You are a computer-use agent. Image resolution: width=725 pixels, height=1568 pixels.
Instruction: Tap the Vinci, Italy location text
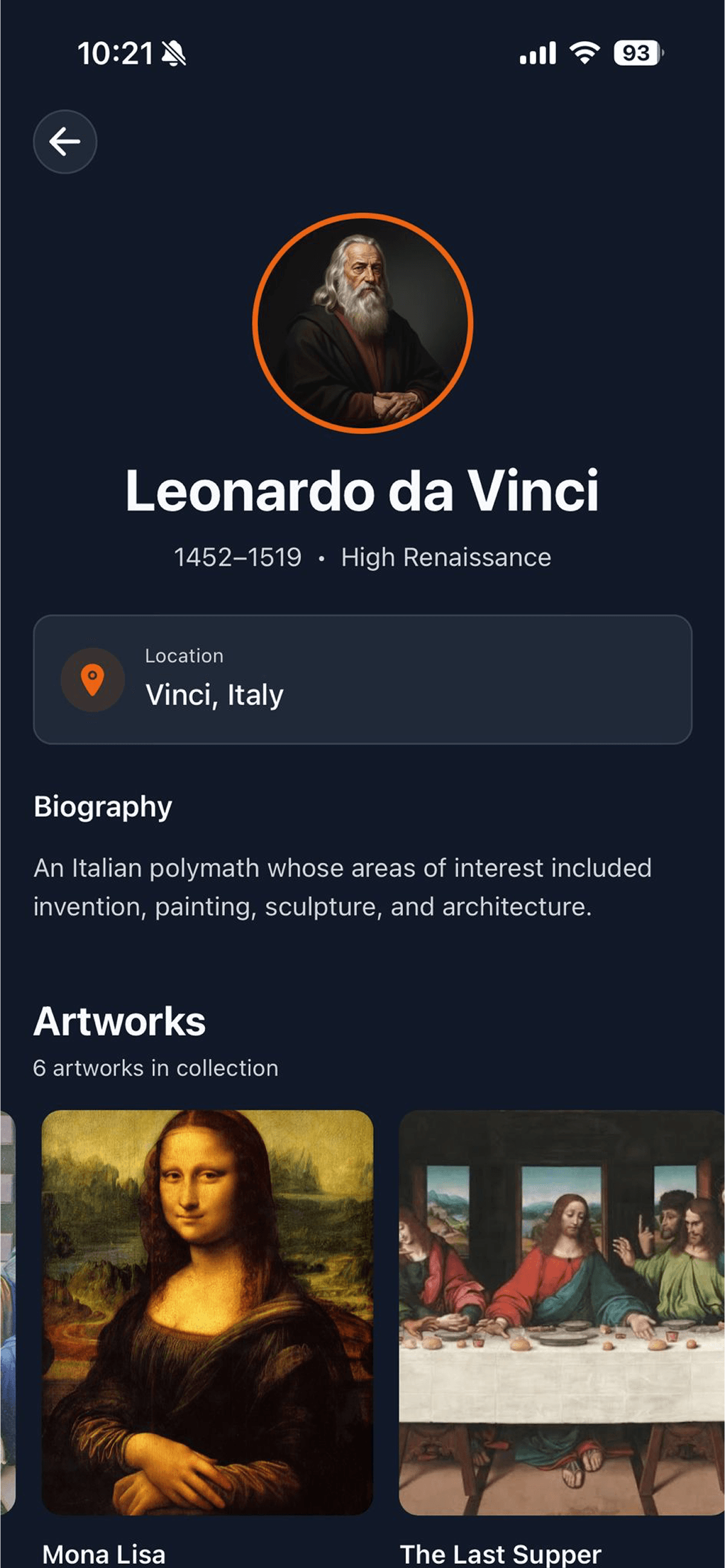point(214,694)
